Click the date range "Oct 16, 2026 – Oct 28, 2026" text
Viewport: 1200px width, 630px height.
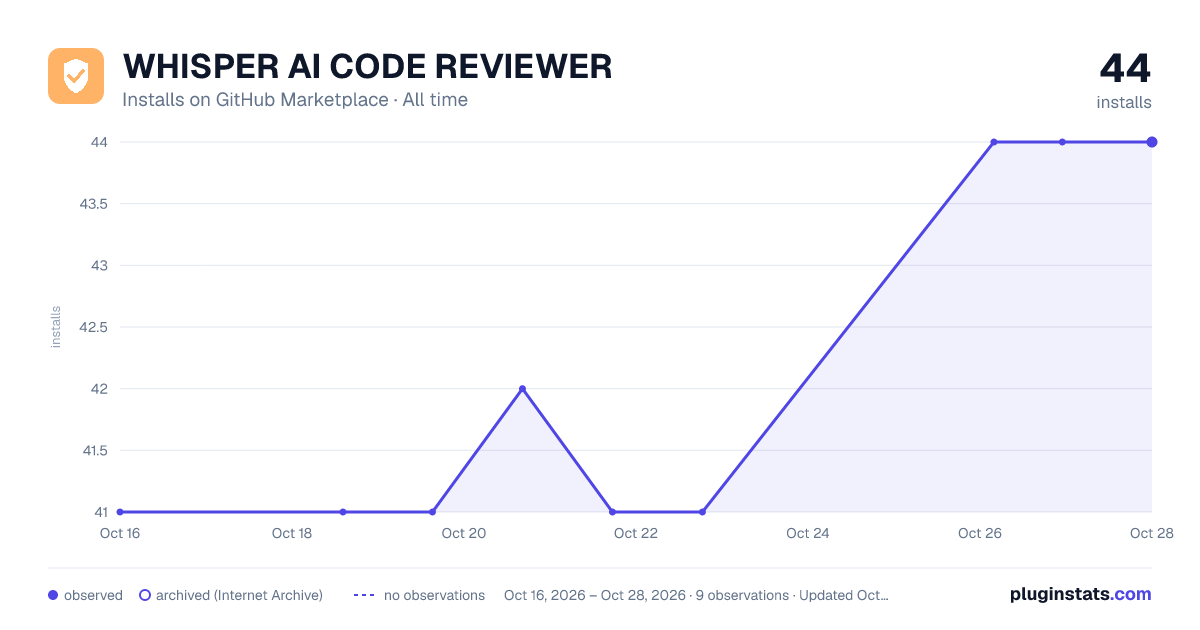(x=595, y=595)
